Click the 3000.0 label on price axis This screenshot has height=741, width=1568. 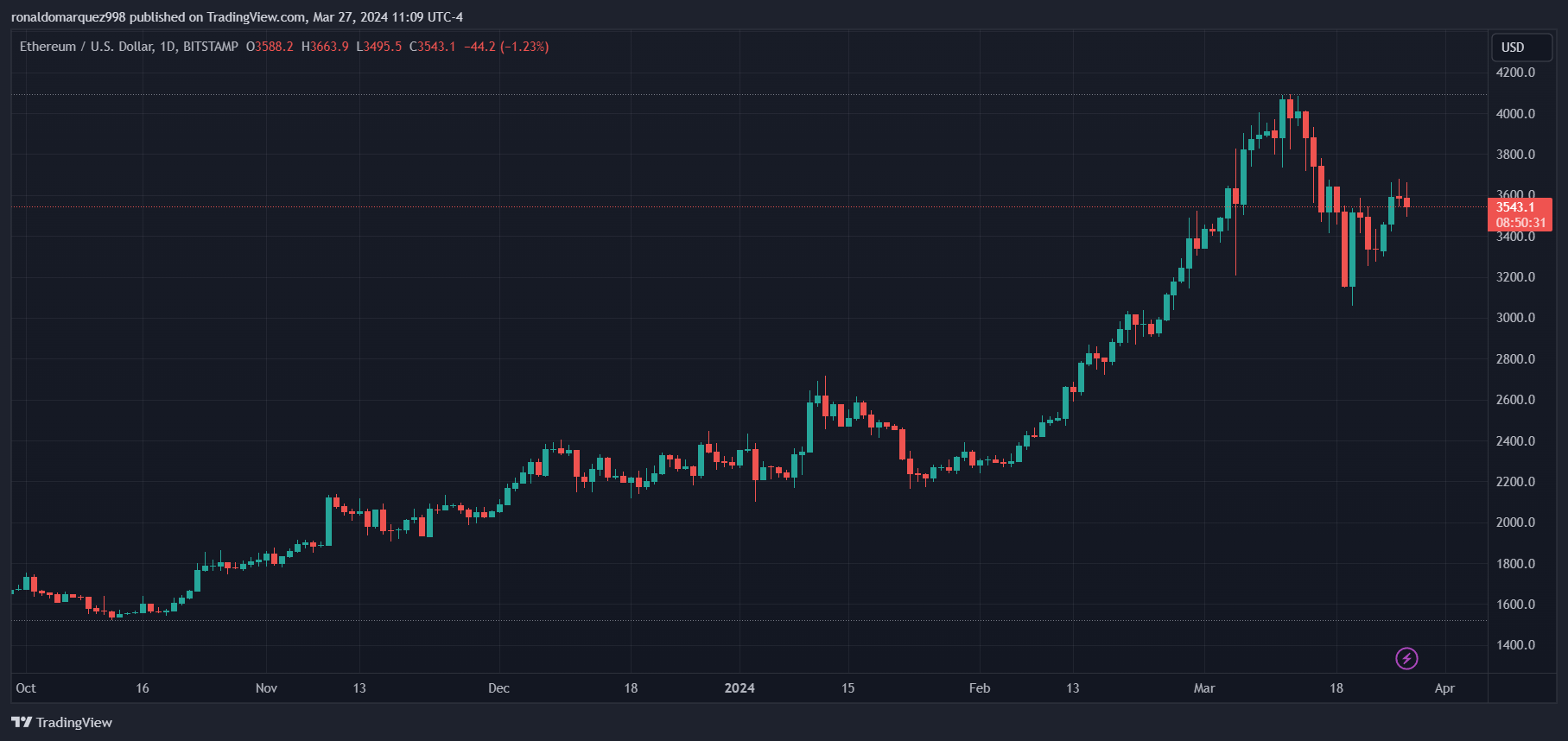coord(1515,318)
